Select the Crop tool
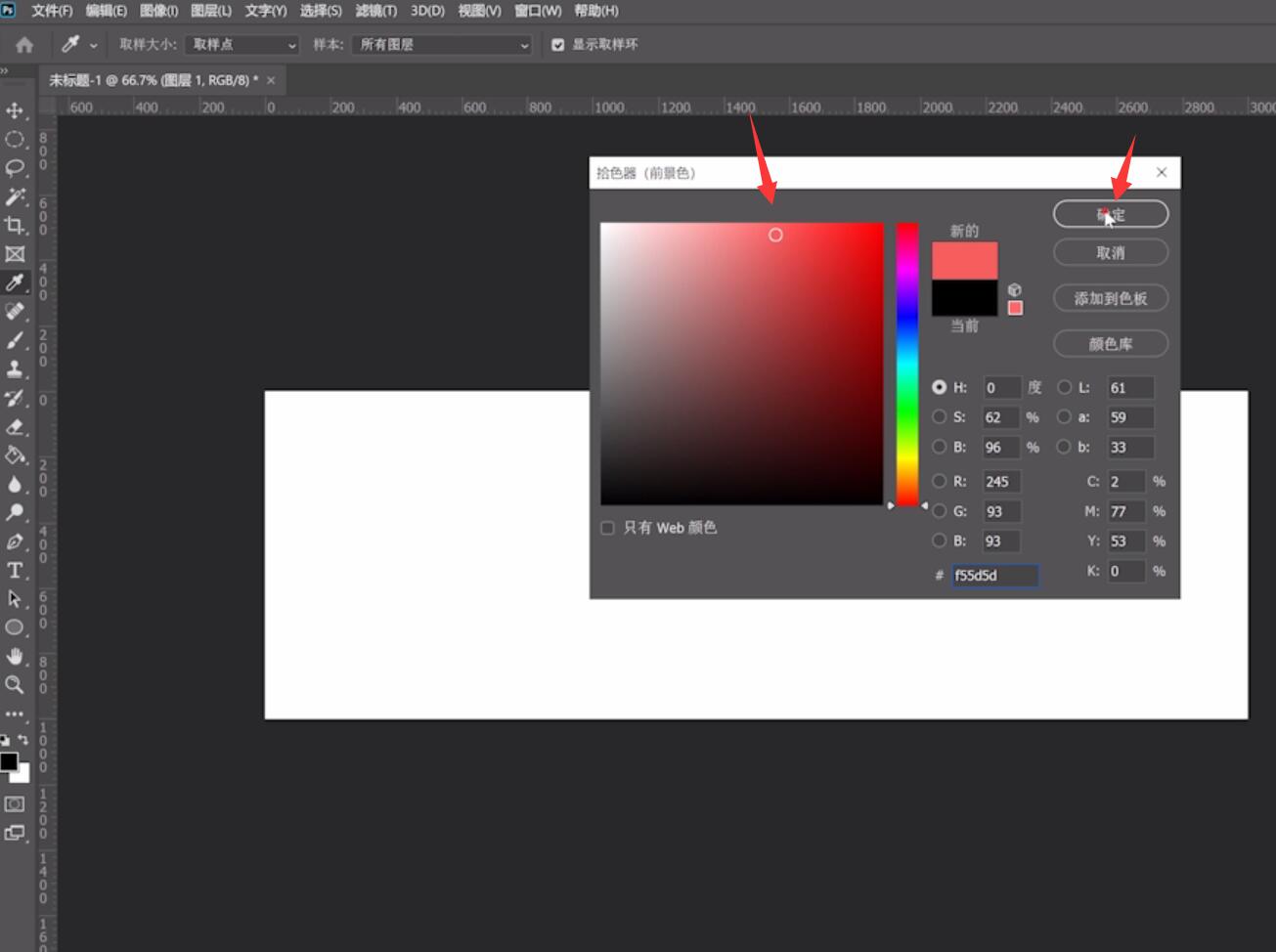 tap(15, 225)
